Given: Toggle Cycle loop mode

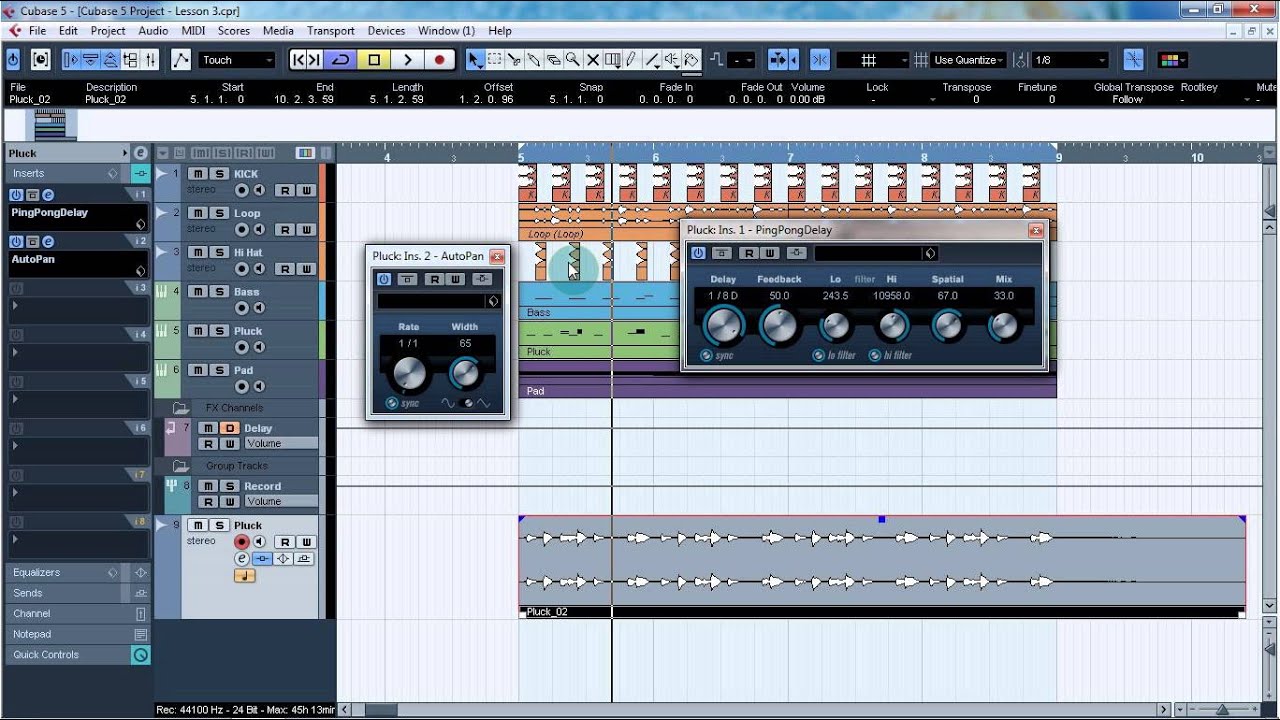Looking at the screenshot, I should click(341, 60).
